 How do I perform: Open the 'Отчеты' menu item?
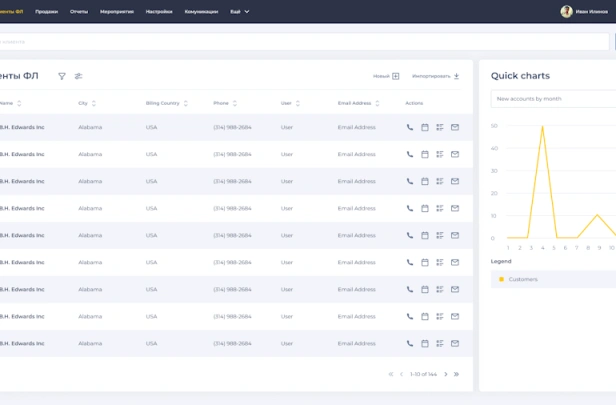click(79, 11)
